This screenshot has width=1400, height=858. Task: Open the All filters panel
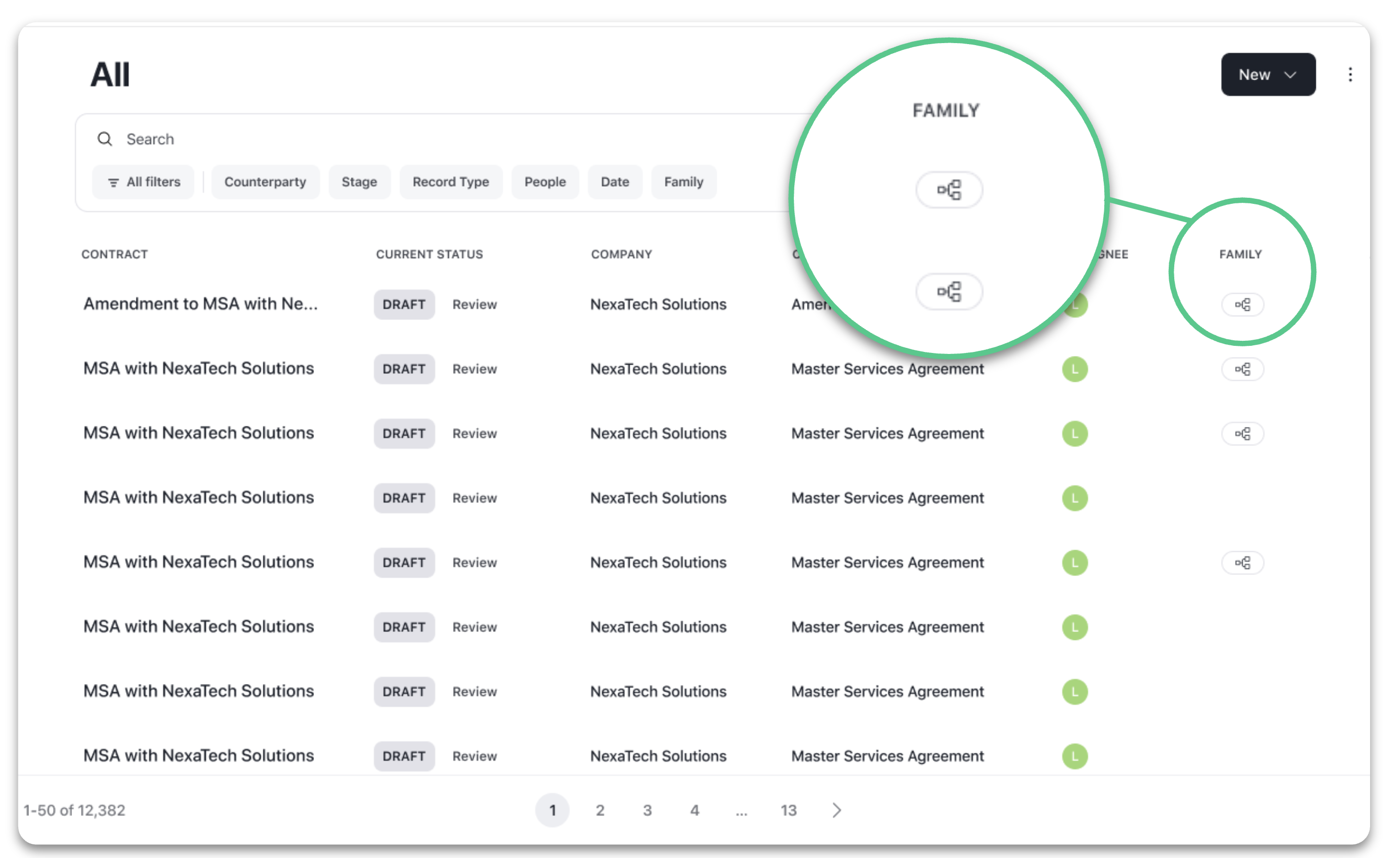pos(143,182)
